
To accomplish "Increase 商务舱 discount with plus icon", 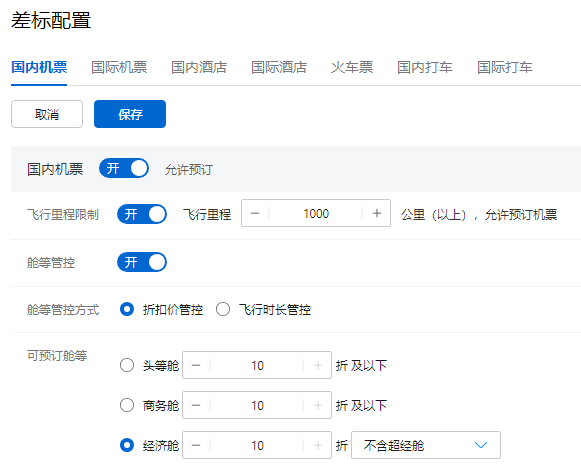I will (x=318, y=405).
